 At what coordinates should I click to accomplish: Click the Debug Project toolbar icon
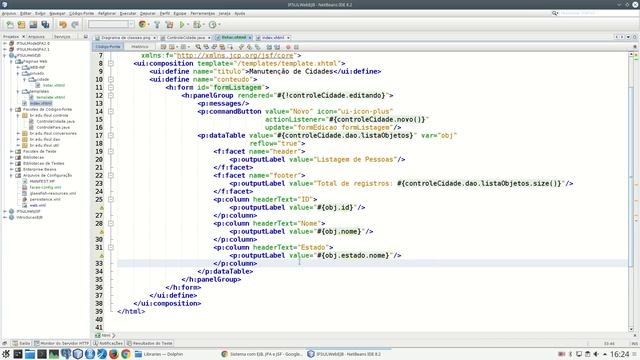[x=197, y=24]
